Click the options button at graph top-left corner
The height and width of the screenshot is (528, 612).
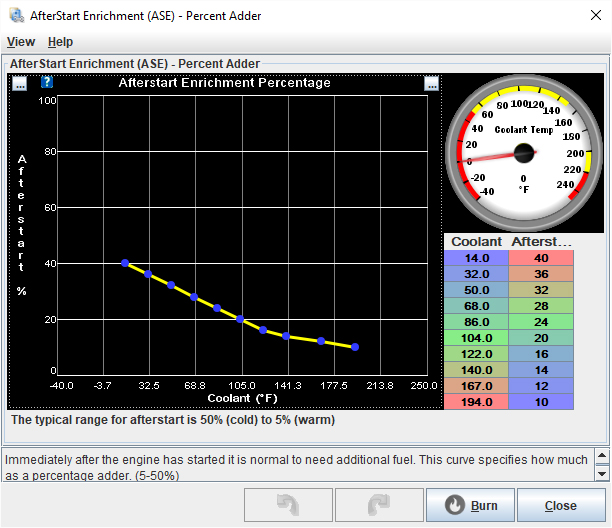coord(20,84)
